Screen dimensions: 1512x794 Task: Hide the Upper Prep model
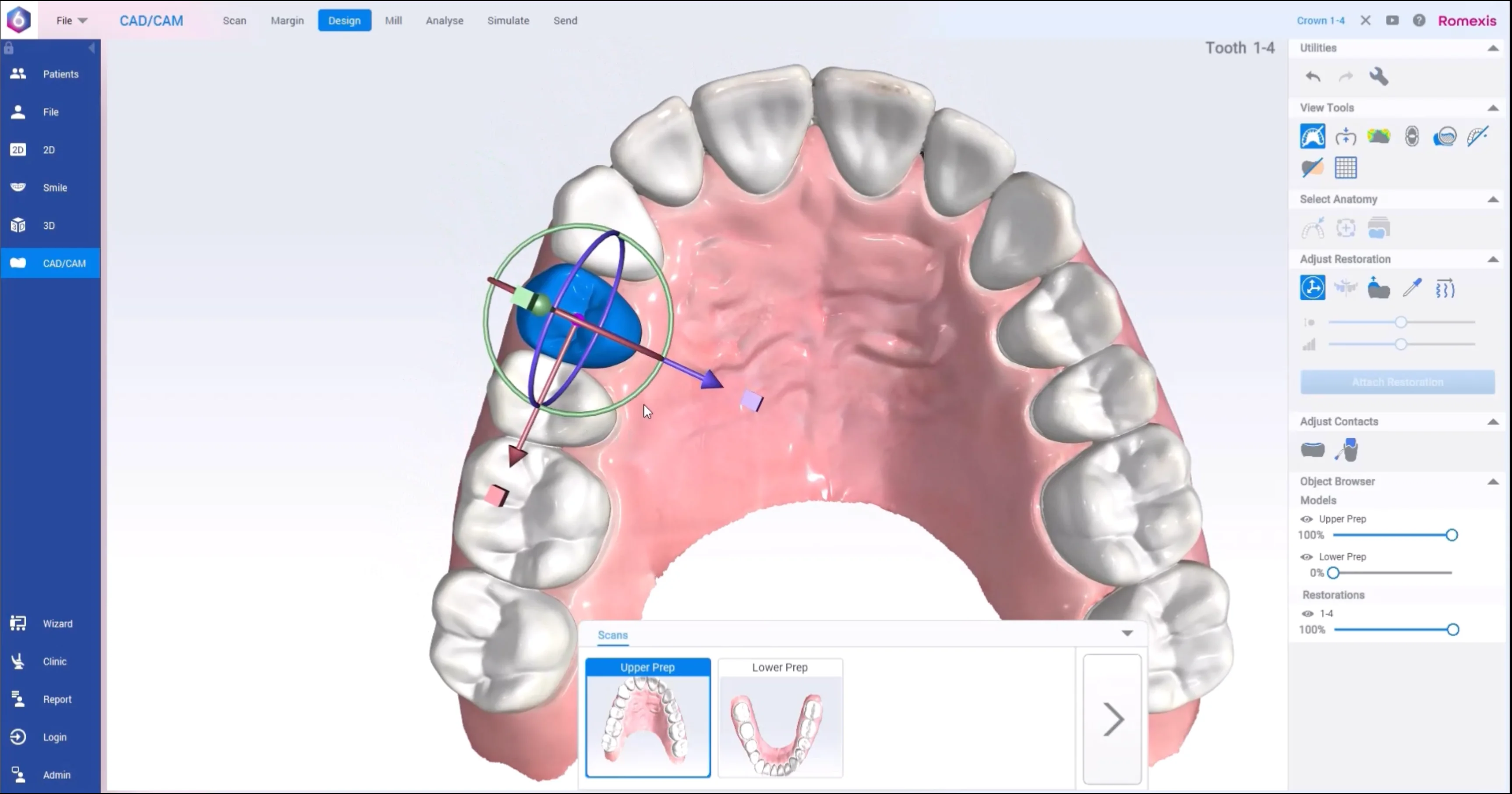[x=1307, y=519]
